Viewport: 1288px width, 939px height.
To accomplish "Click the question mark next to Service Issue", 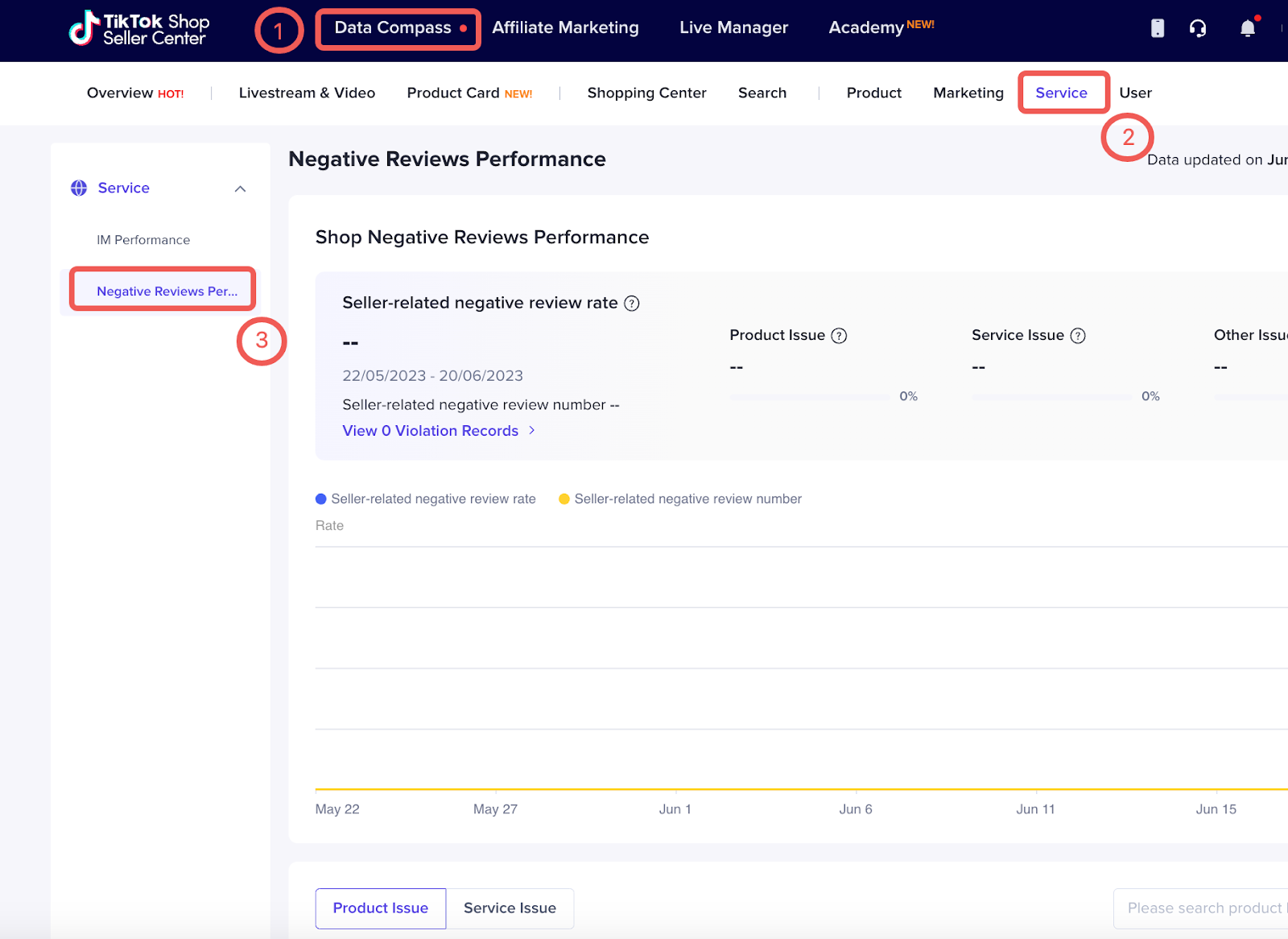I will [1079, 335].
